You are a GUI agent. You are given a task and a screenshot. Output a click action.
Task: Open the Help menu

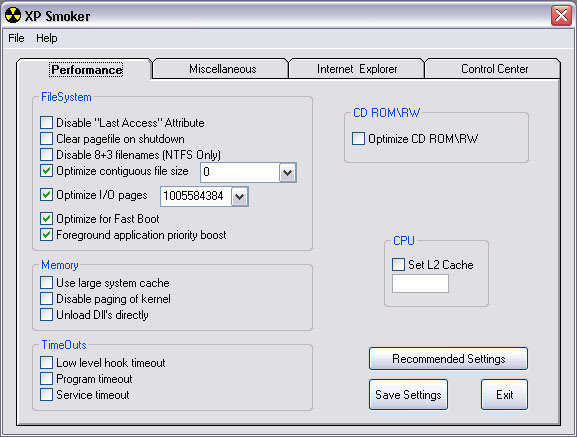point(47,38)
